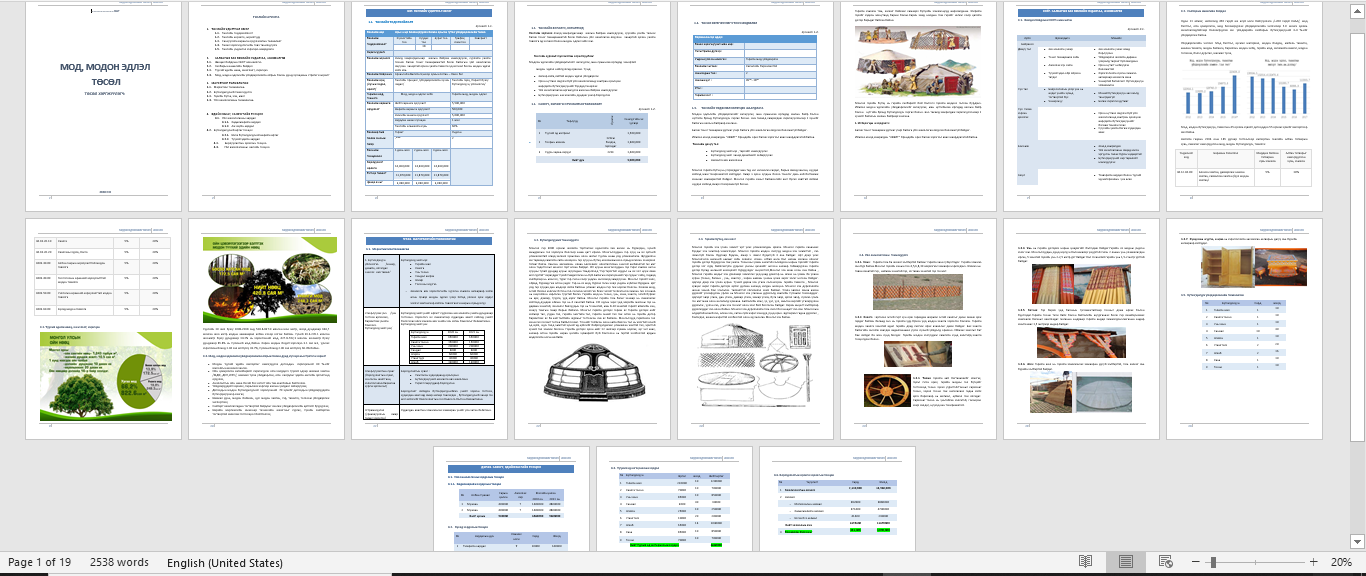Move the zoom slider handle
This screenshot has width=1366, height=576.
pyautogui.click(x=1213, y=562)
